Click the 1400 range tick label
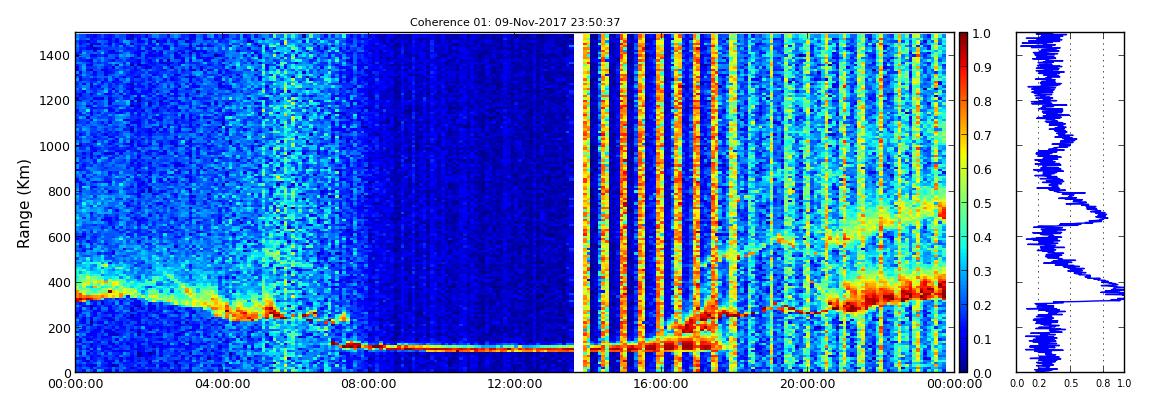The height and width of the screenshot is (407, 1150). [x=55, y=56]
